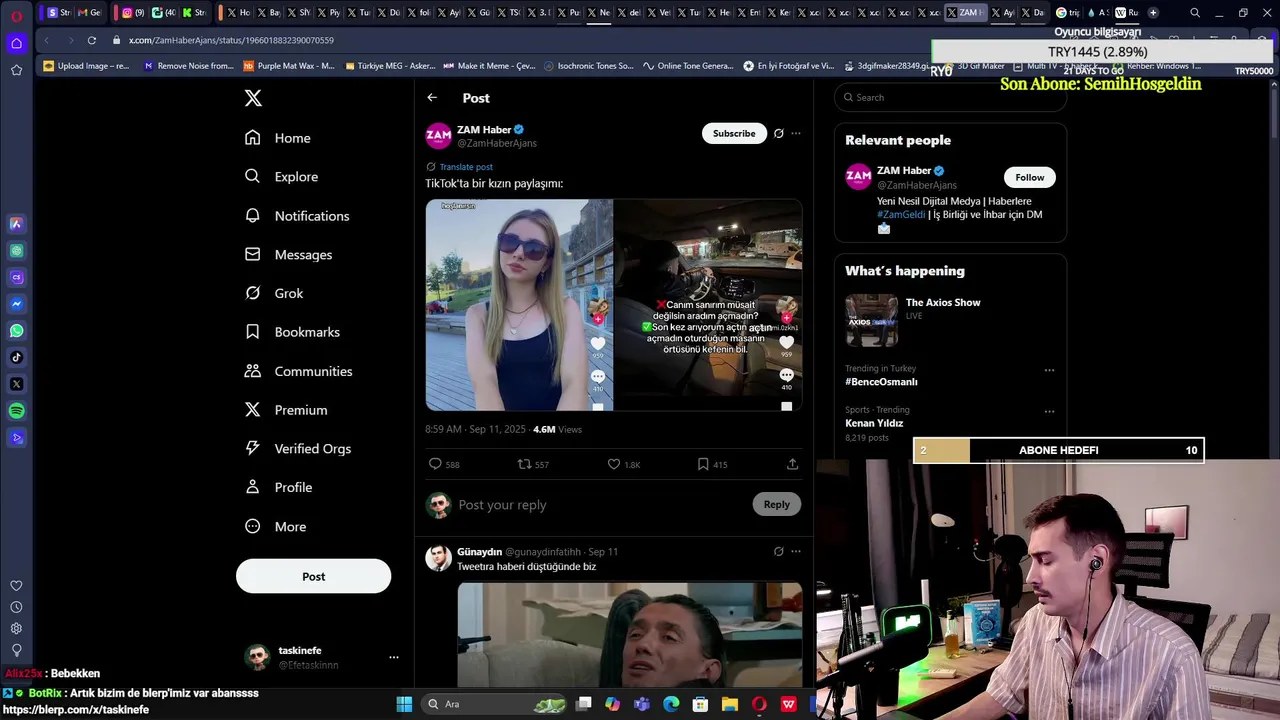Click Grok icon on Günaydın reply
This screenshot has width=1280, height=720.
click(779, 551)
